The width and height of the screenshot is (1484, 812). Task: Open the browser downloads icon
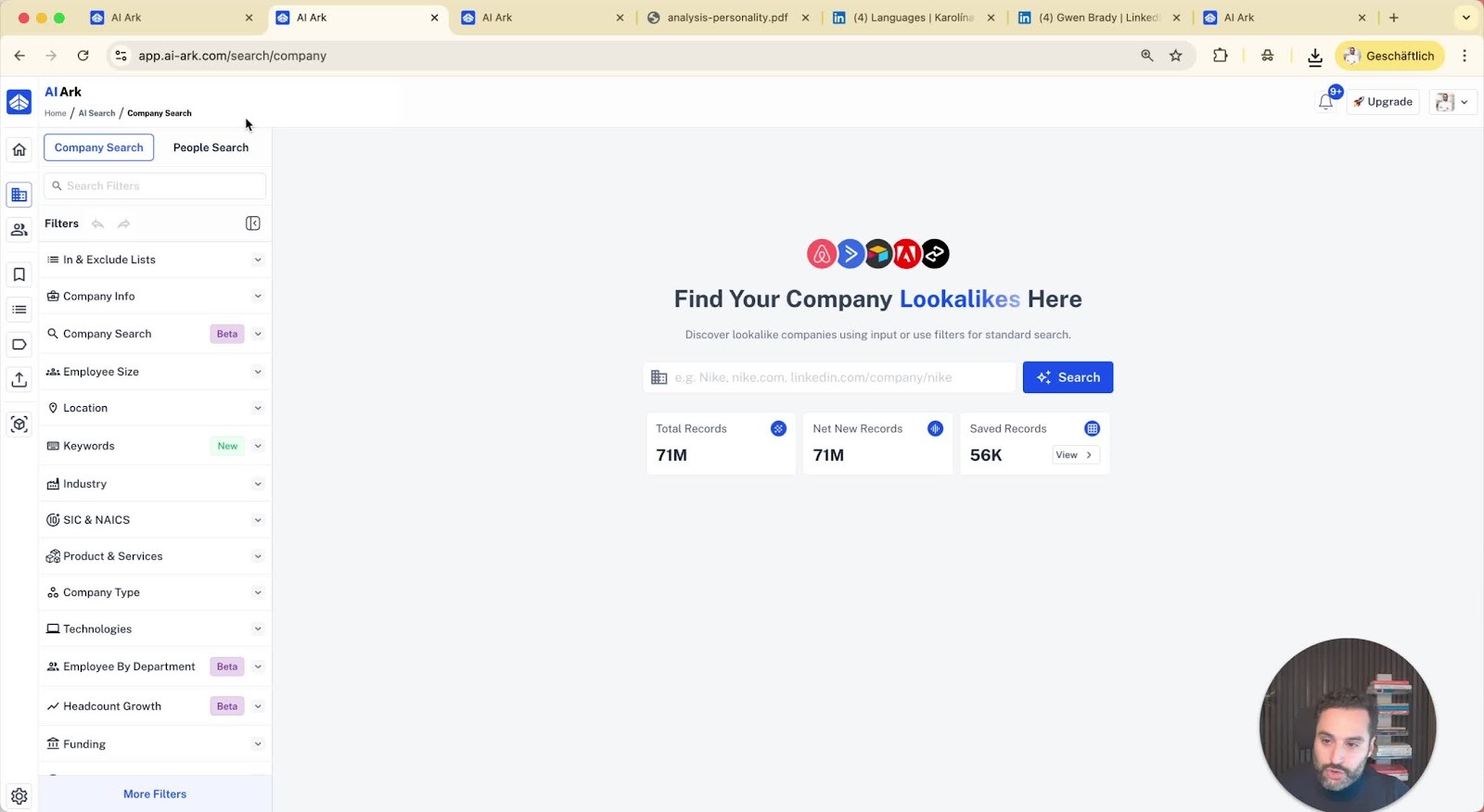coord(1315,57)
